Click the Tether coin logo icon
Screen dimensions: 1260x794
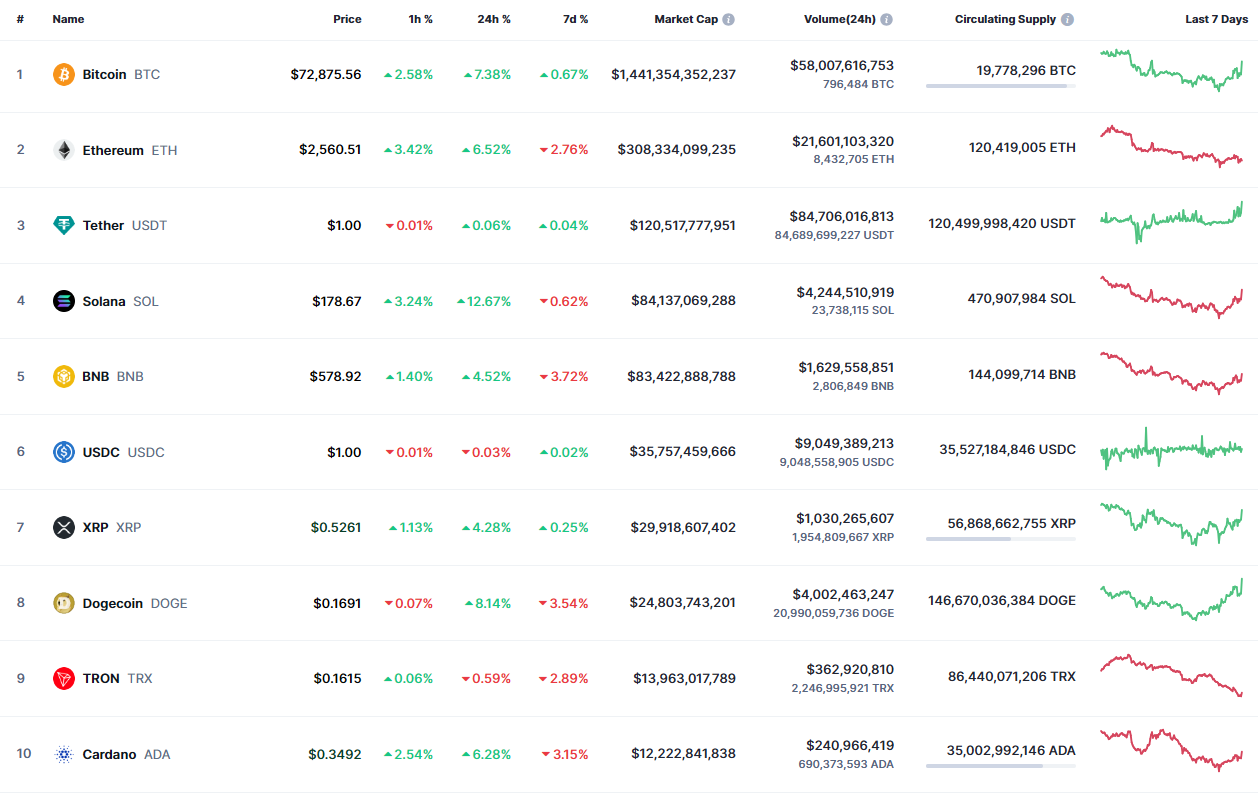pos(64,225)
